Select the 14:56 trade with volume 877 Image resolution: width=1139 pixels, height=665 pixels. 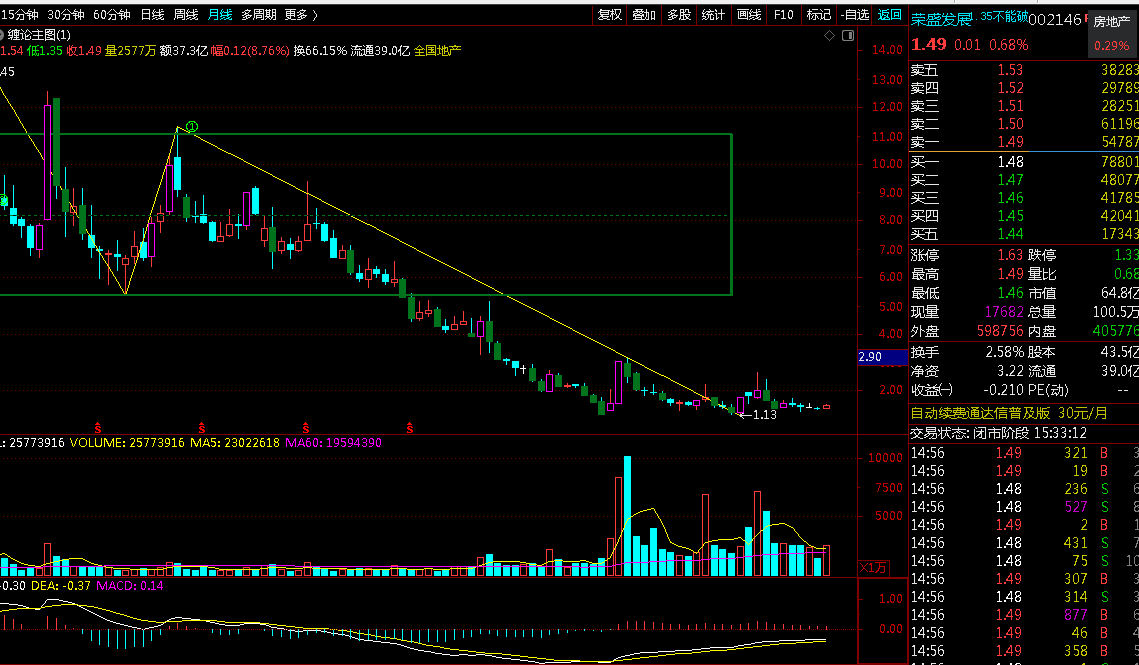[x=1024, y=615]
